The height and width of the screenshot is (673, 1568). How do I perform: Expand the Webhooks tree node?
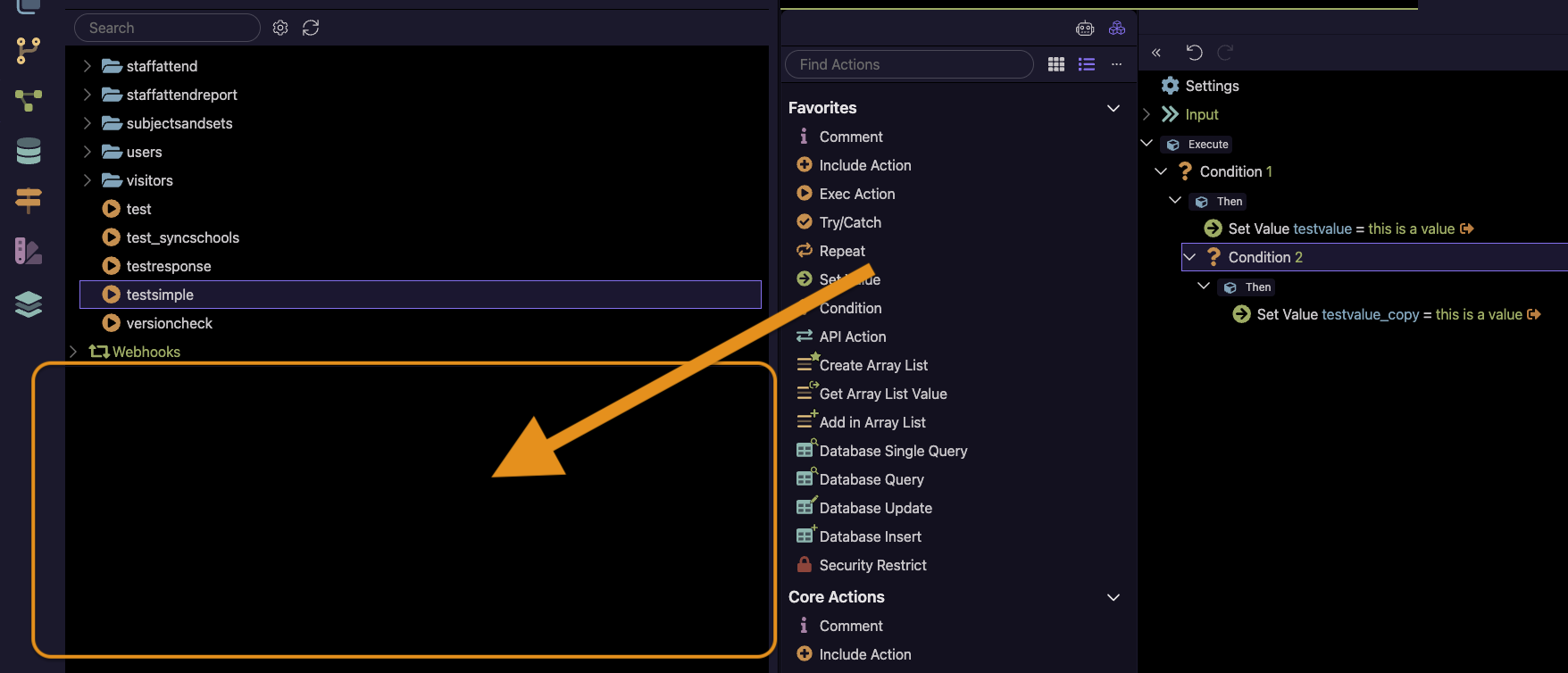(x=73, y=352)
